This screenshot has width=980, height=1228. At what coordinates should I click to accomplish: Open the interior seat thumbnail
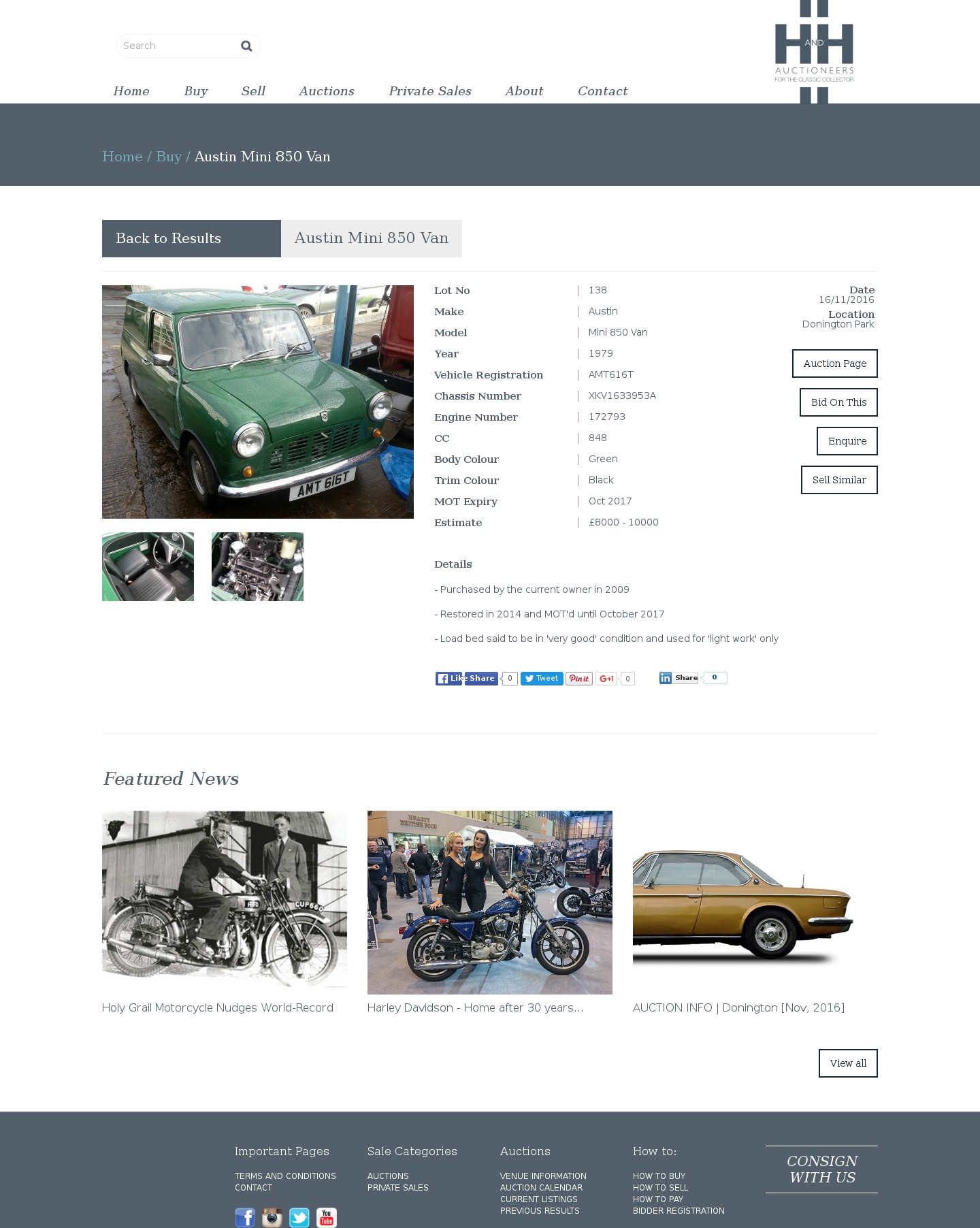point(148,566)
